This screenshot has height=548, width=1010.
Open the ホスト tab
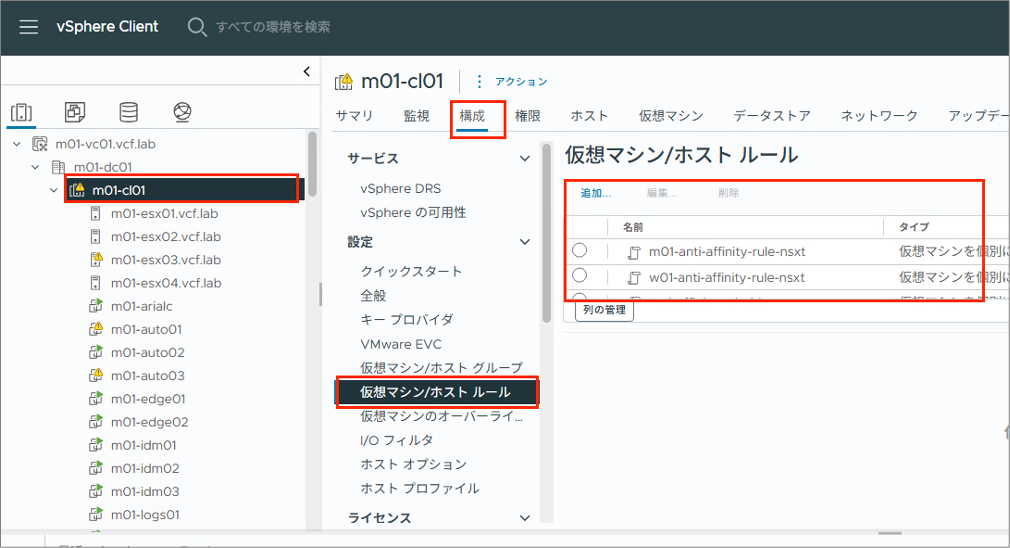click(x=589, y=116)
